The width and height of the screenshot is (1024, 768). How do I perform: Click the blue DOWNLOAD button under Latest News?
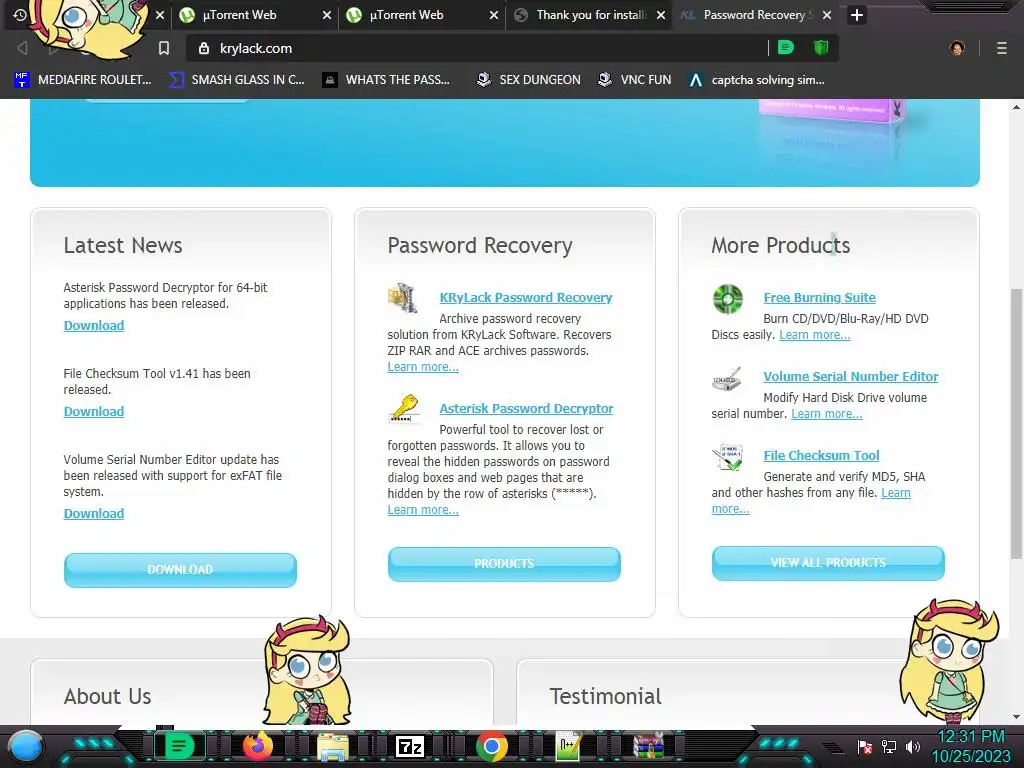point(180,569)
